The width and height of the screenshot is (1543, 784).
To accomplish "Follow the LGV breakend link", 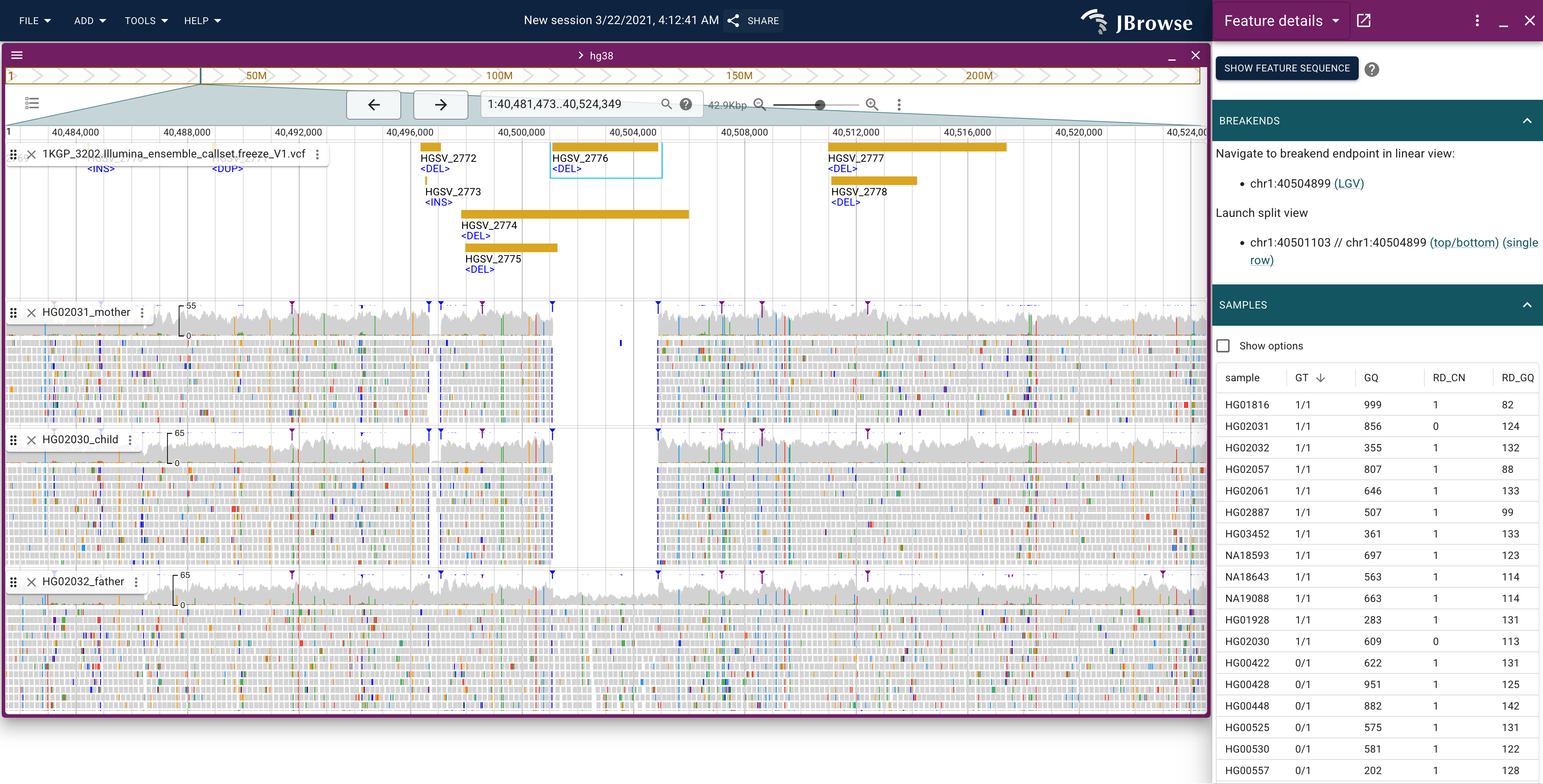I will pyautogui.click(x=1348, y=184).
